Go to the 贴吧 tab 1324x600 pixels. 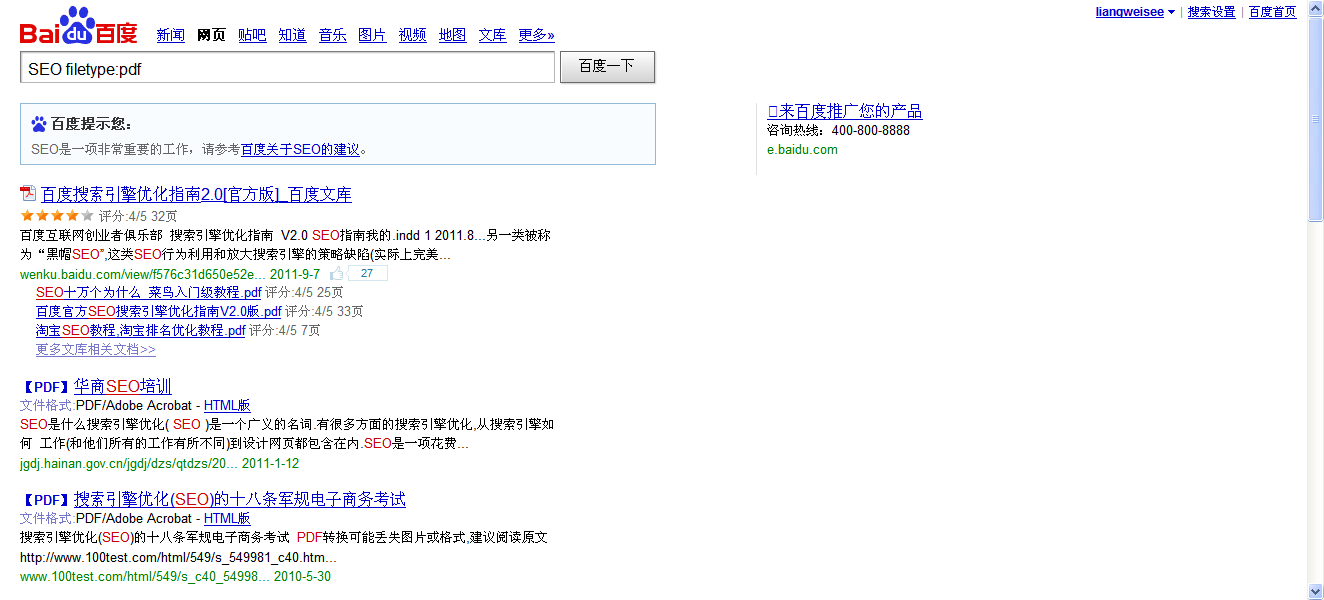(x=252, y=35)
